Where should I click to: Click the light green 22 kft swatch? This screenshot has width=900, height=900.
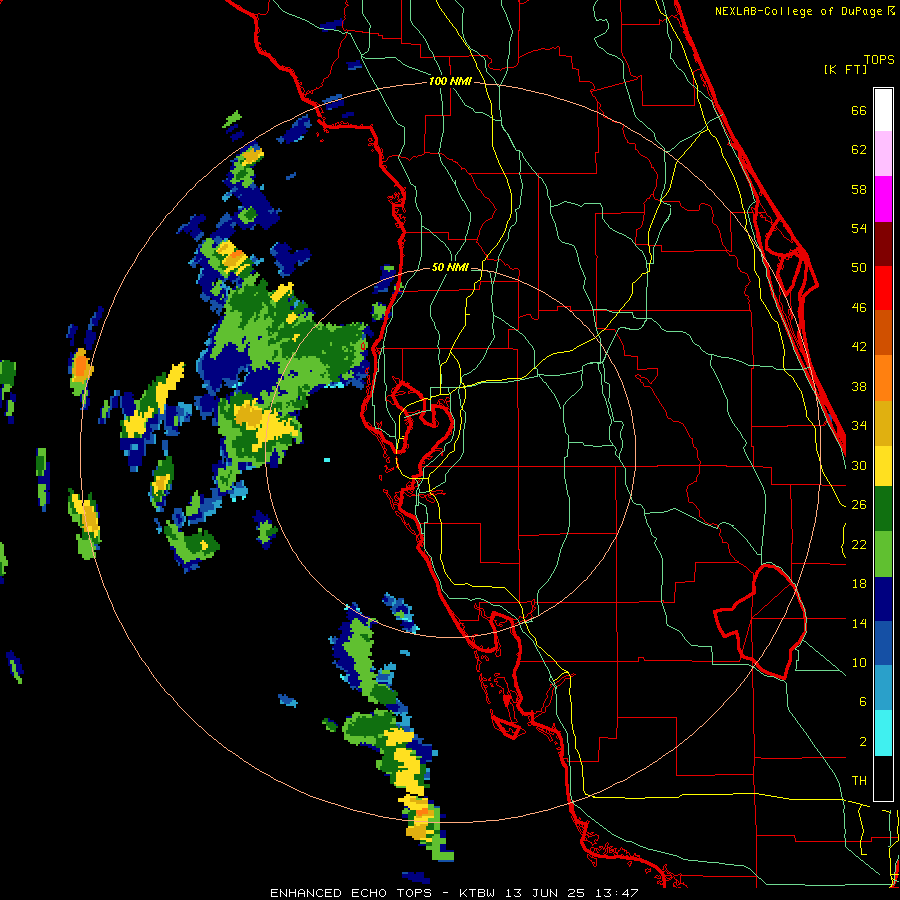coord(883,554)
